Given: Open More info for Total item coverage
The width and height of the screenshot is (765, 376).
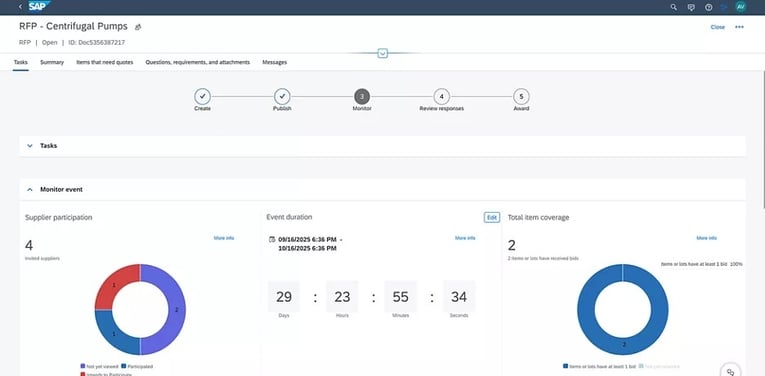Looking at the screenshot, I should pyautogui.click(x=706, y=238).
